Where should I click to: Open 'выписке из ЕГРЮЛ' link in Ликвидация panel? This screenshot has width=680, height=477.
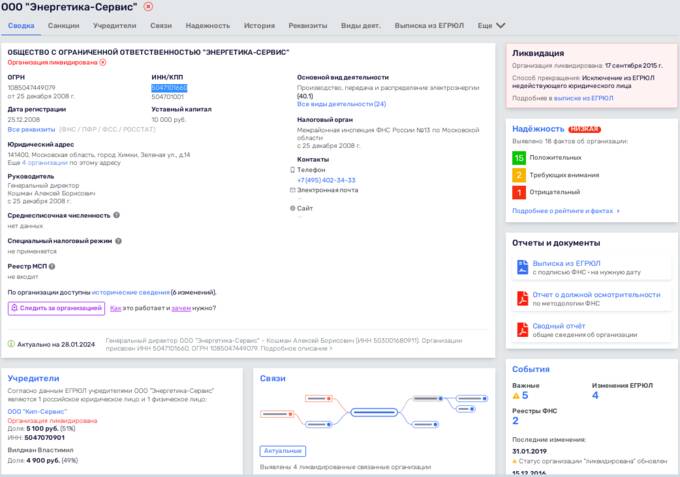[583, 98]
